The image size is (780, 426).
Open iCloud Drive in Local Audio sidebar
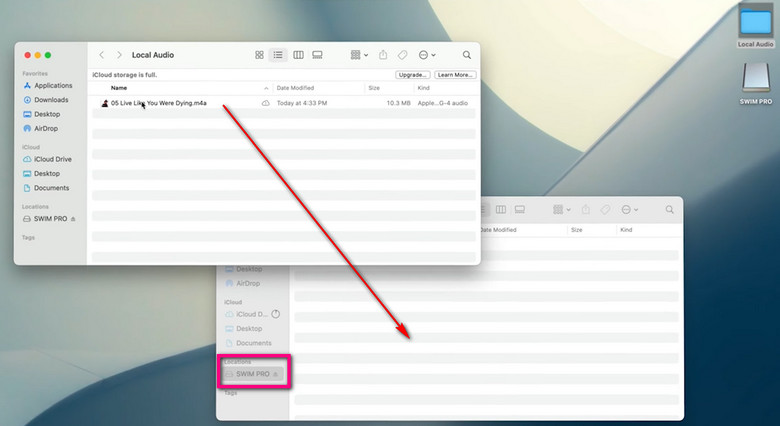point(48,159)
